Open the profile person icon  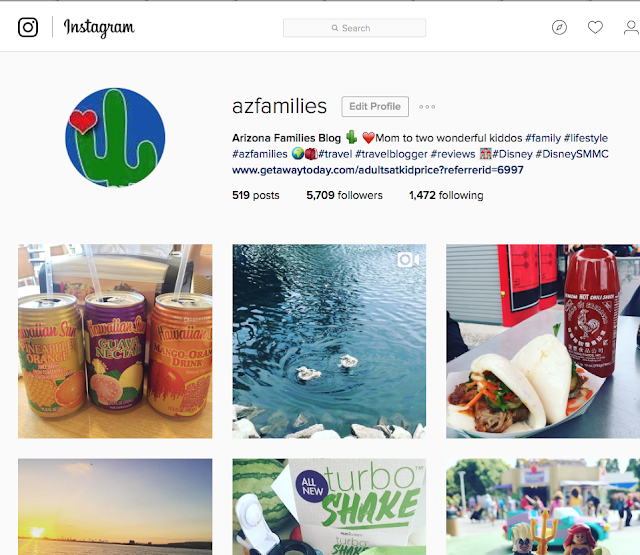pos(631,27)
